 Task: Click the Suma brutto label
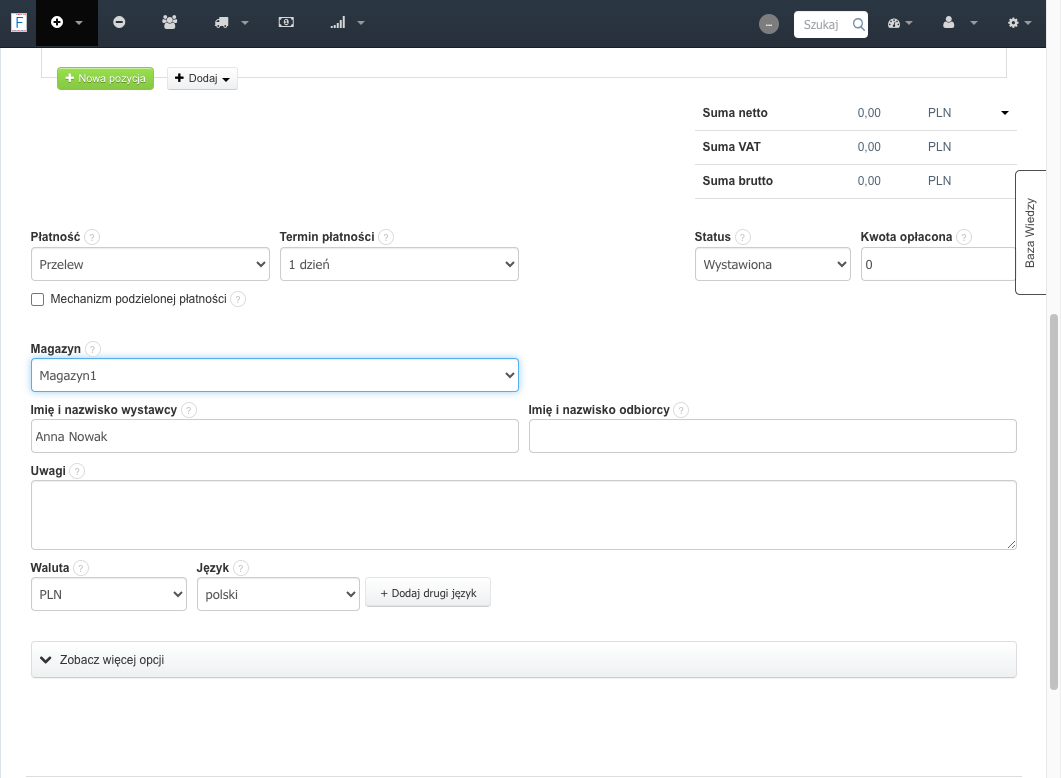point(738,181)
